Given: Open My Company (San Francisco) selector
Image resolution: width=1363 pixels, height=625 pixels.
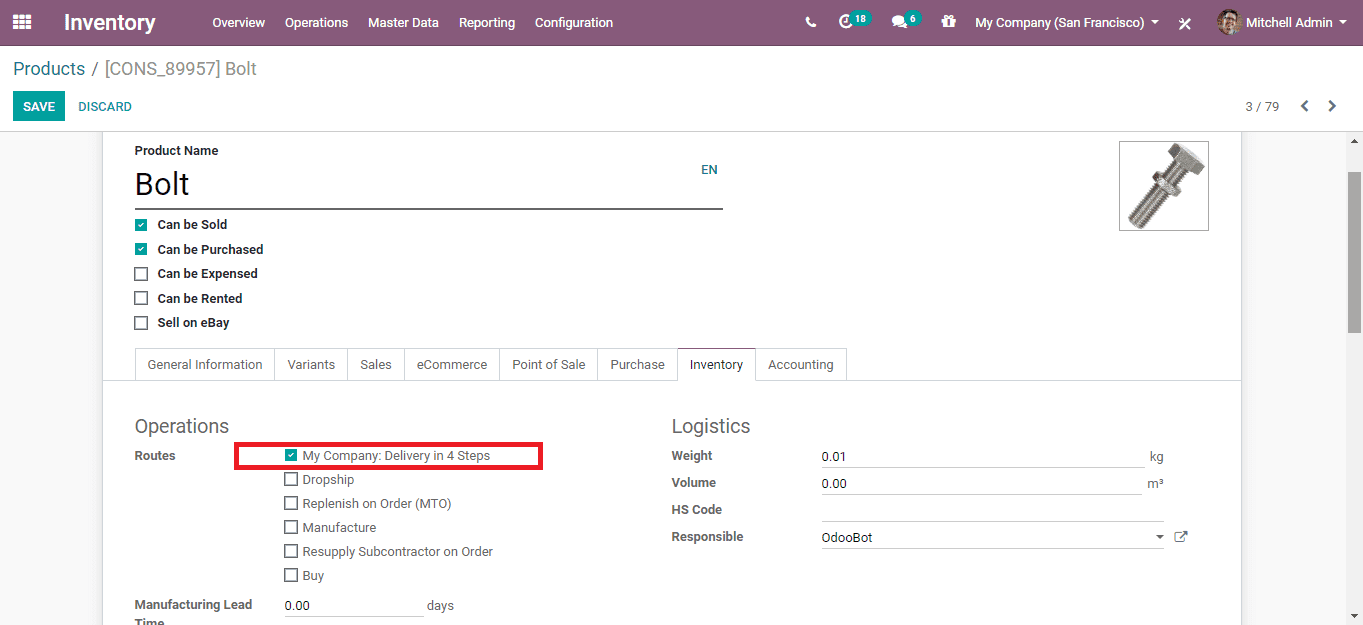Looking at the screenshot, I should pyautogui.click(x=1066, y=22).
